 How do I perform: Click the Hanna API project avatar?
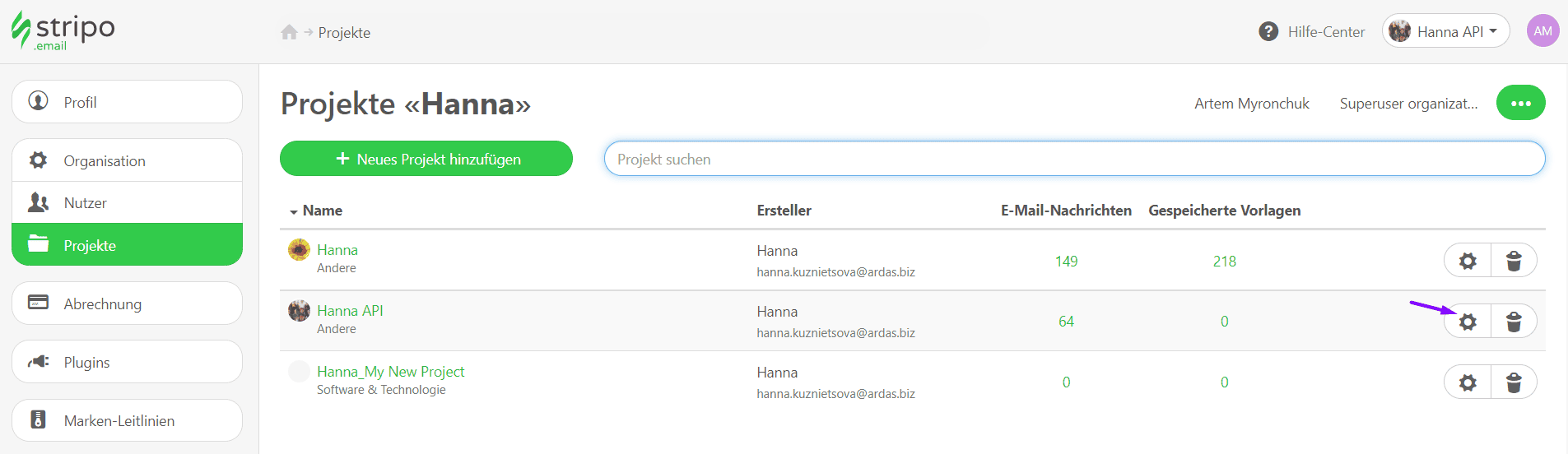299,310
